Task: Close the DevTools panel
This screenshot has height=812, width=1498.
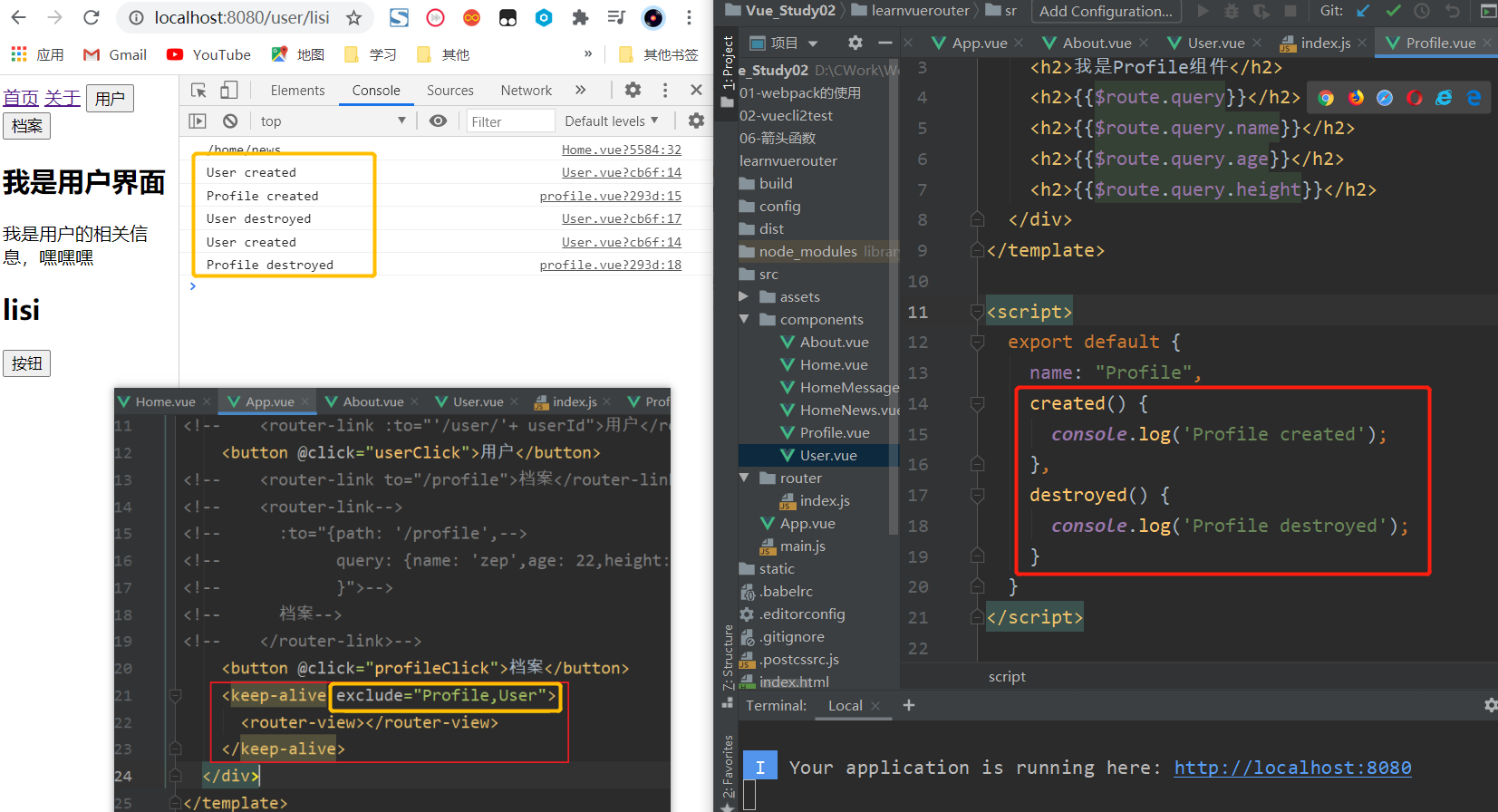Action: coord(696,90)
